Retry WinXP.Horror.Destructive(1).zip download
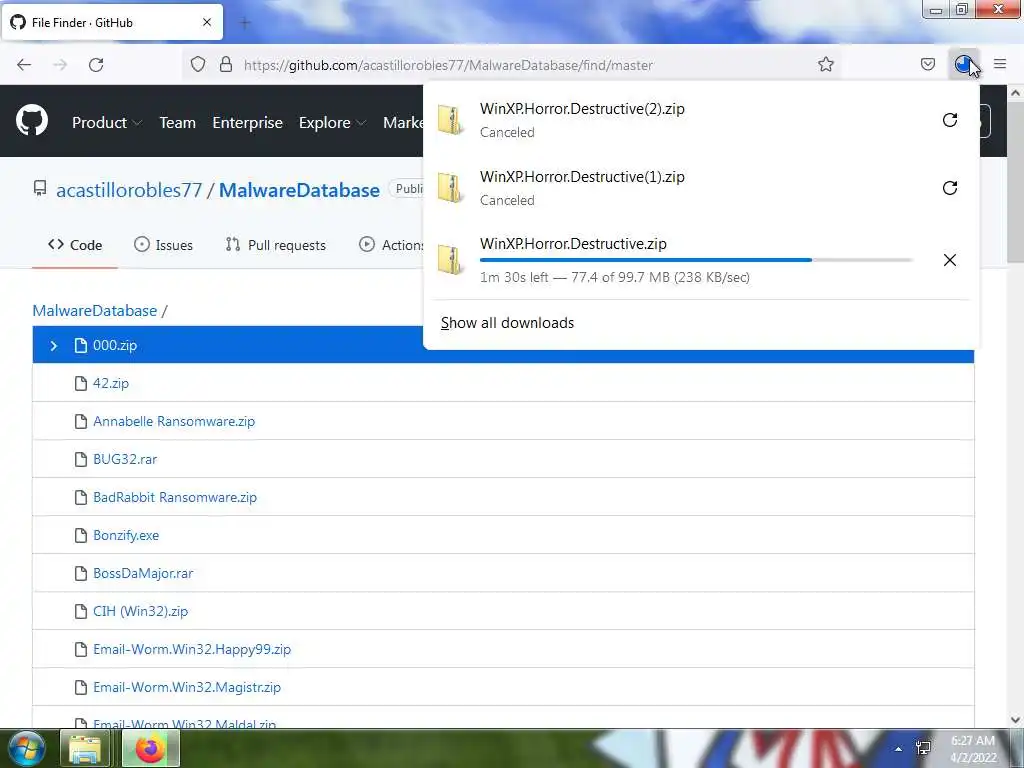The height and width of the screenshot is (768, 1024). click(950, 188)
